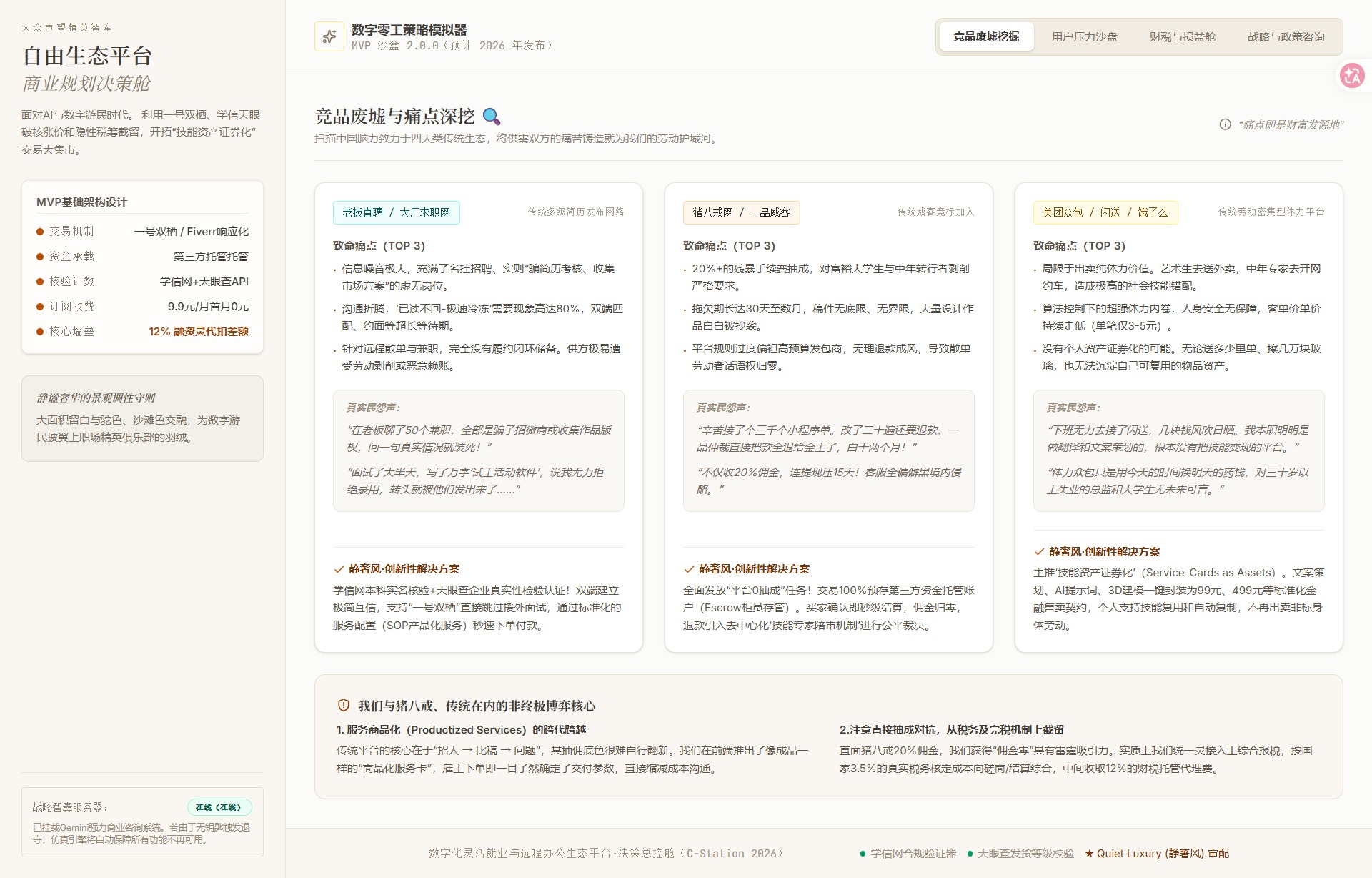The height and width of the screenshot is (878, 1372).
Task: Open the 战略与政策咨询 tab
Action: pyautogui.click(x=1286, y=36)
